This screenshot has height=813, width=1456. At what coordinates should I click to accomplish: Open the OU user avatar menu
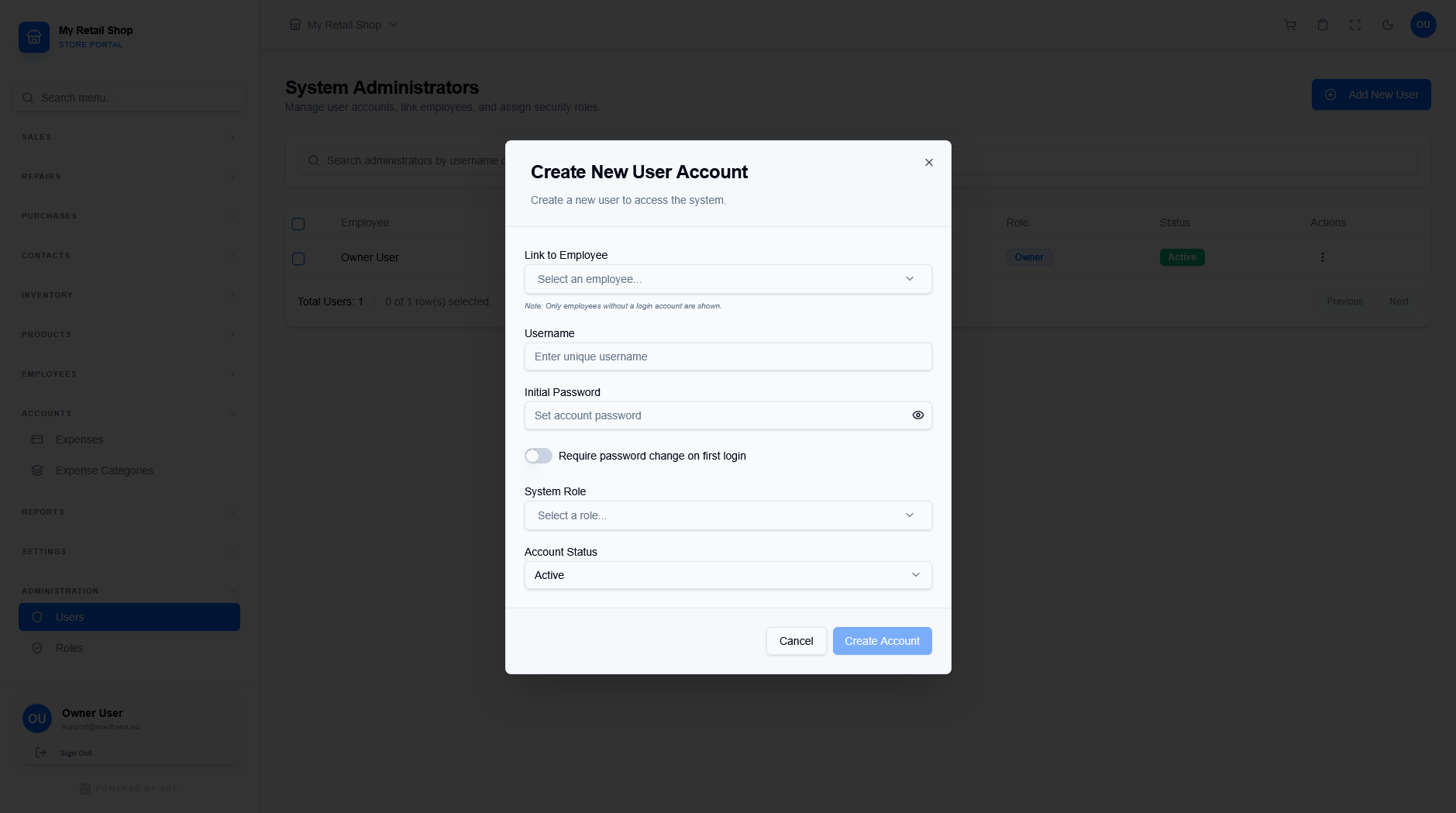1423,25
